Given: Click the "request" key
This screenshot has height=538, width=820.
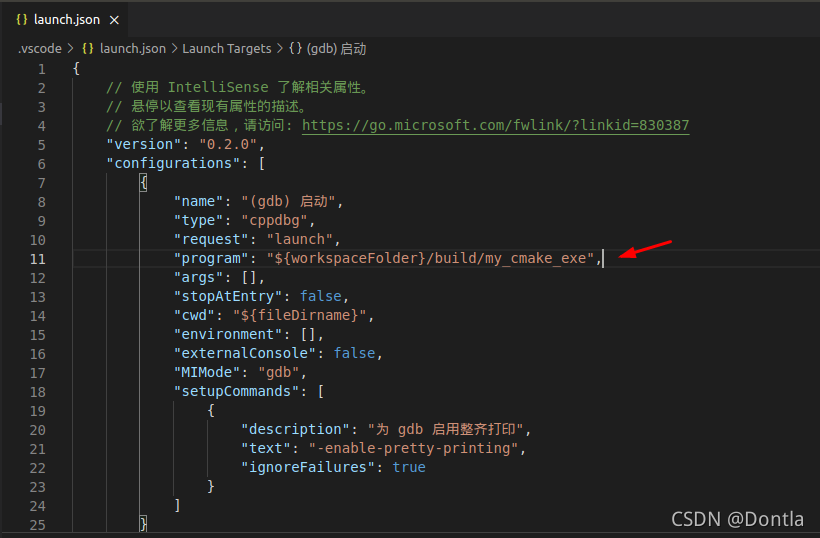Looking at the screenshot, I should pyautogui.click(x=211, y=239).
